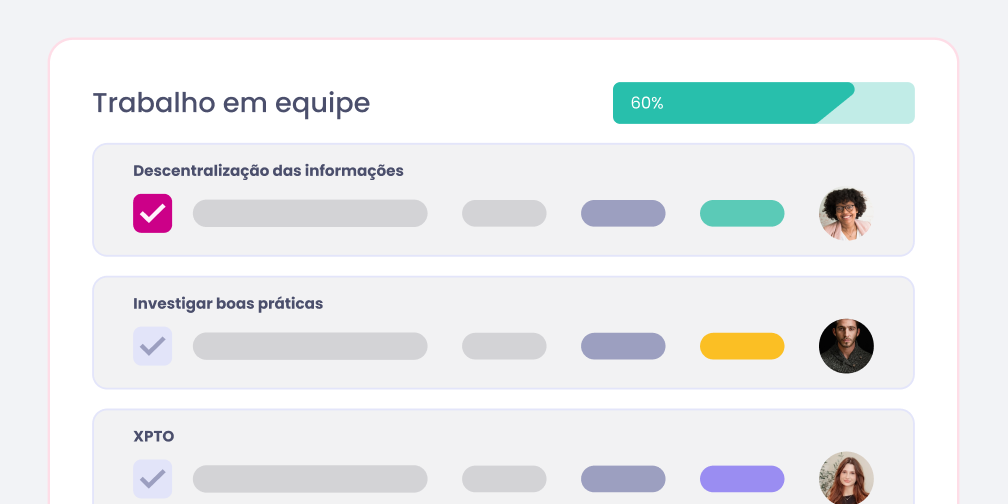Open avatar of curly-haired woman with glasses
Image resolution: width=1008 pixels, height=504 pixels.
pyautogui.click(x=846, y=213)
